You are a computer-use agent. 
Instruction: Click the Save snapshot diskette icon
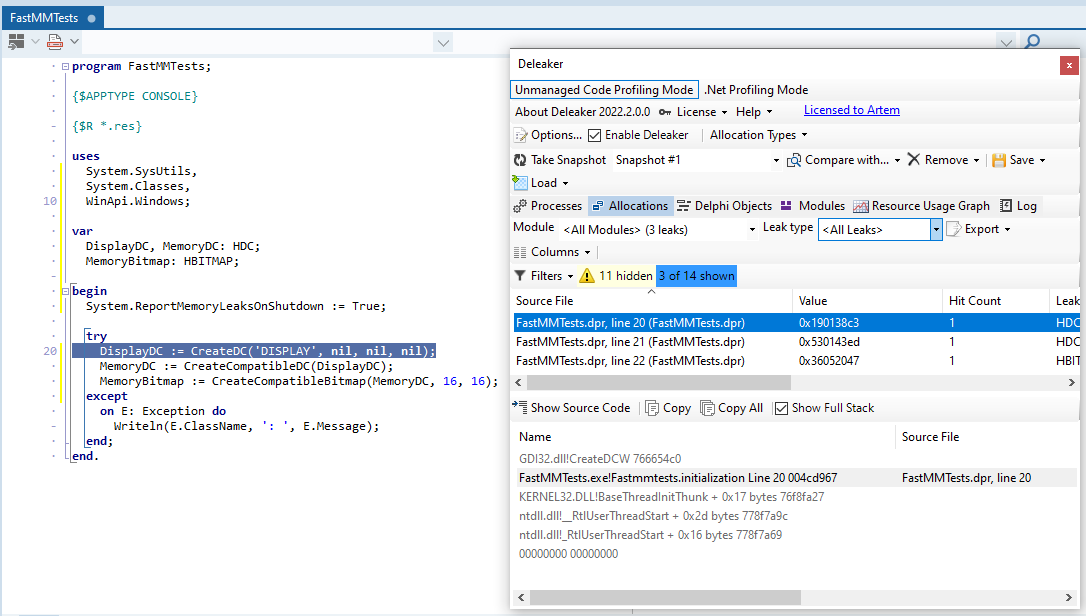(x=998, y=159)
